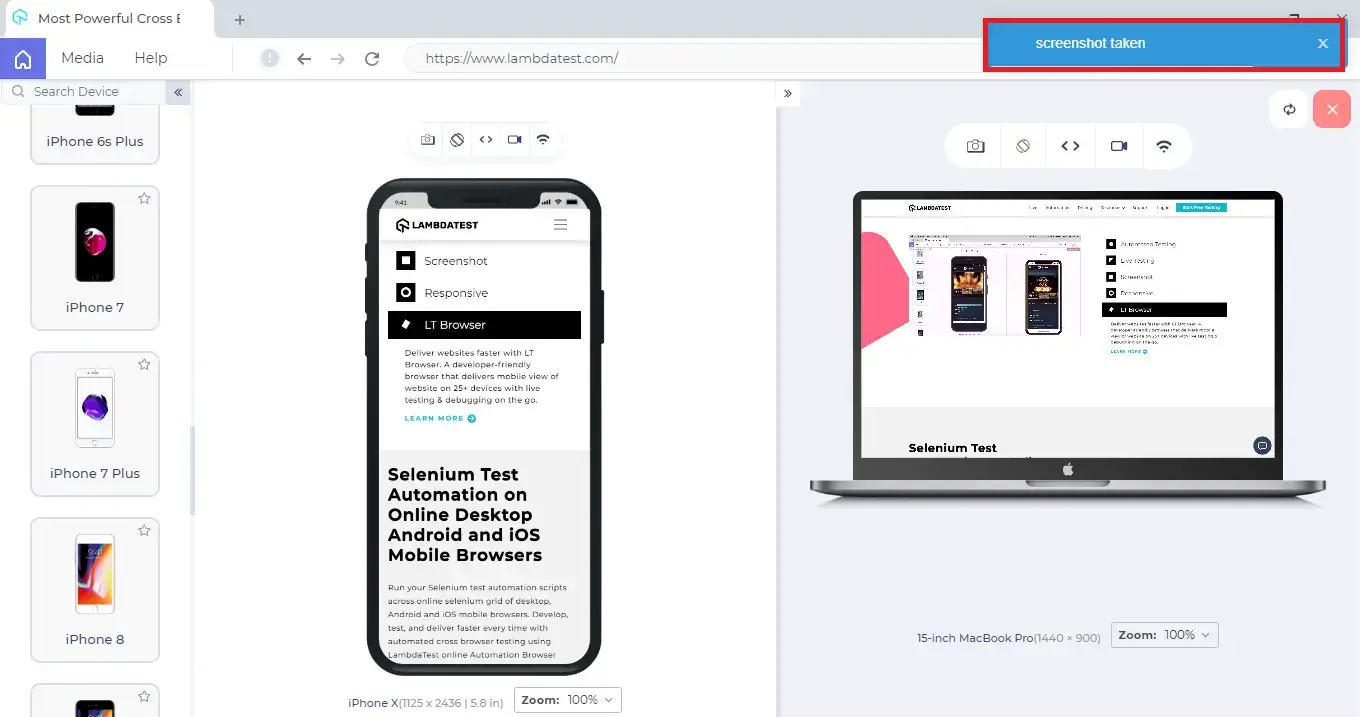Open the MacBook Pro zoom dropdown
Image resolution: width=1360 pixels, height=717 pixels.
pyautogui.click(x=1165, y=635)
